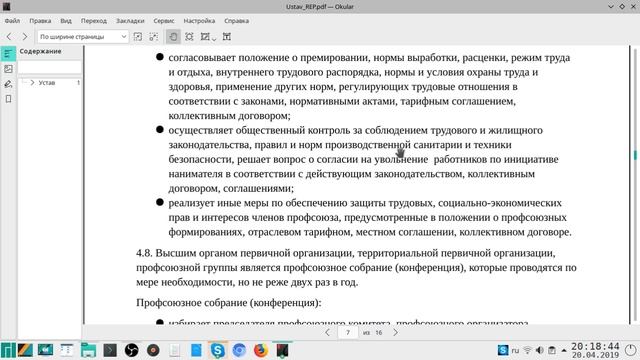Switch the keyboard layout indicator ru
This screenshot has width=640, height=360.
(x=516, y=350)
